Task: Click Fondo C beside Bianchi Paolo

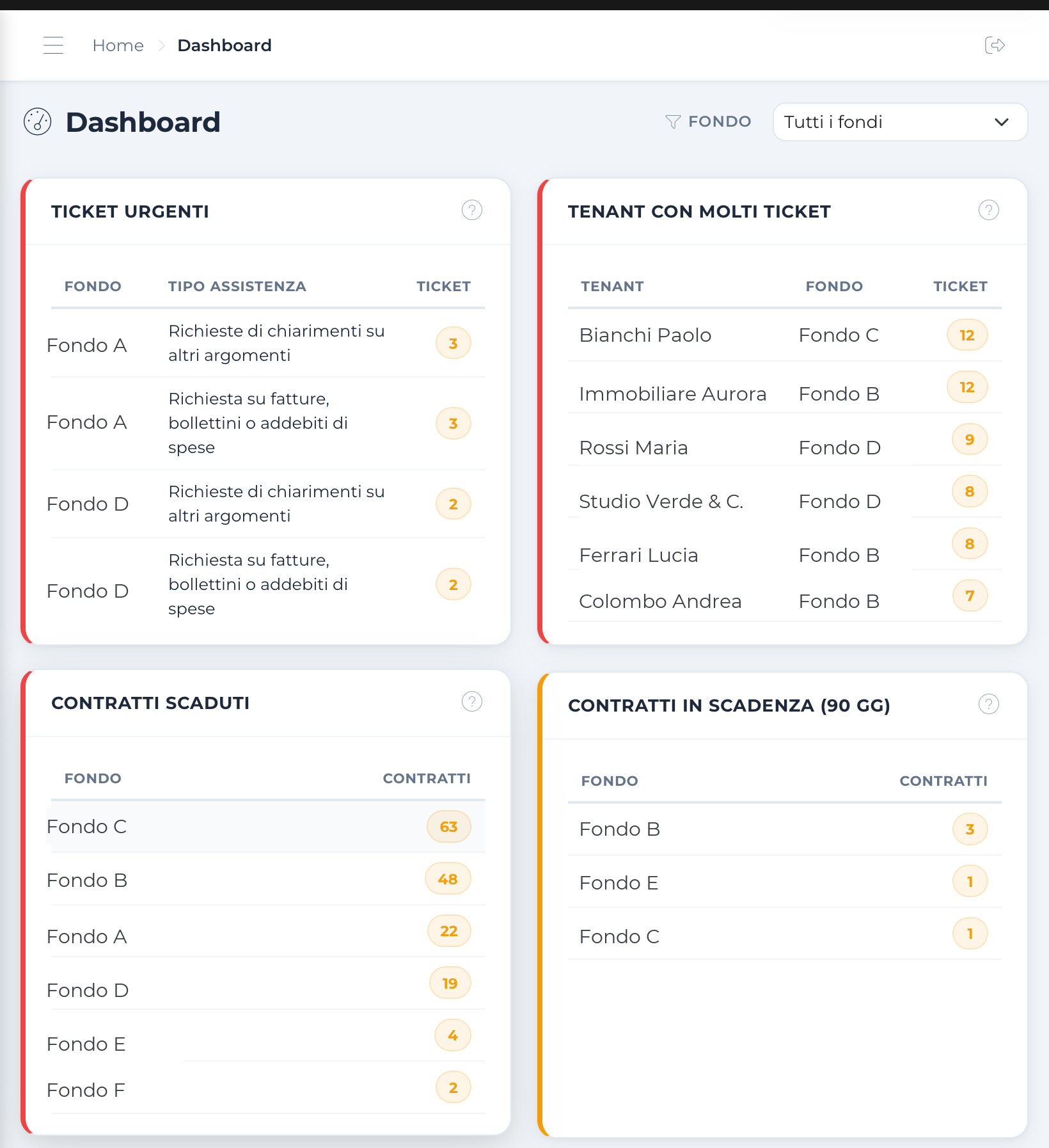Action: (839, 335)
